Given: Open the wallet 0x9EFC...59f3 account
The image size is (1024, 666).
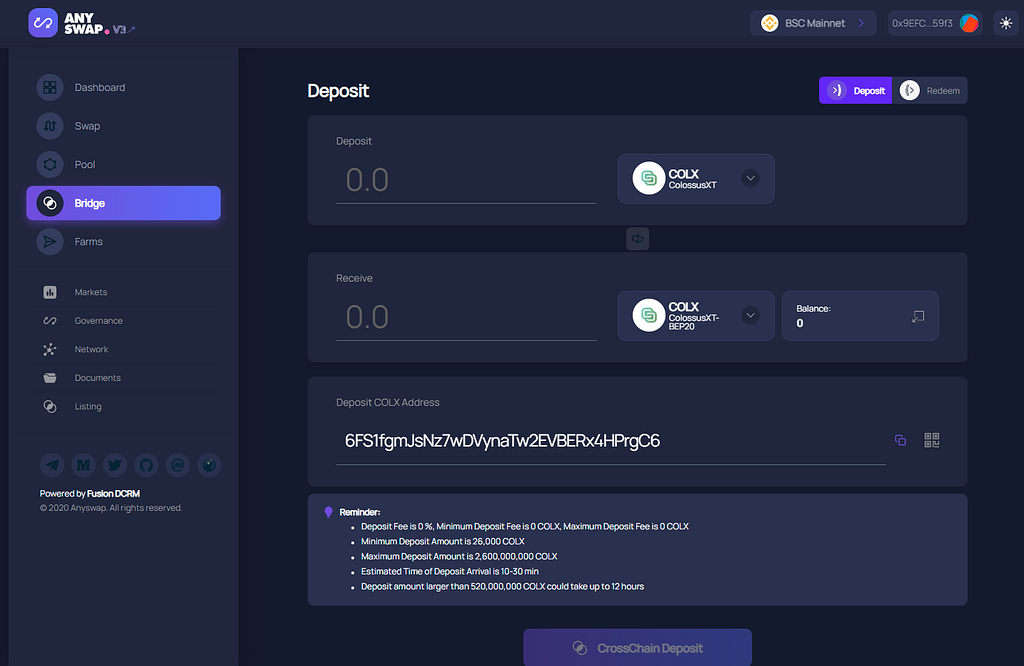Looking at the screenshot, I should 935,23.
